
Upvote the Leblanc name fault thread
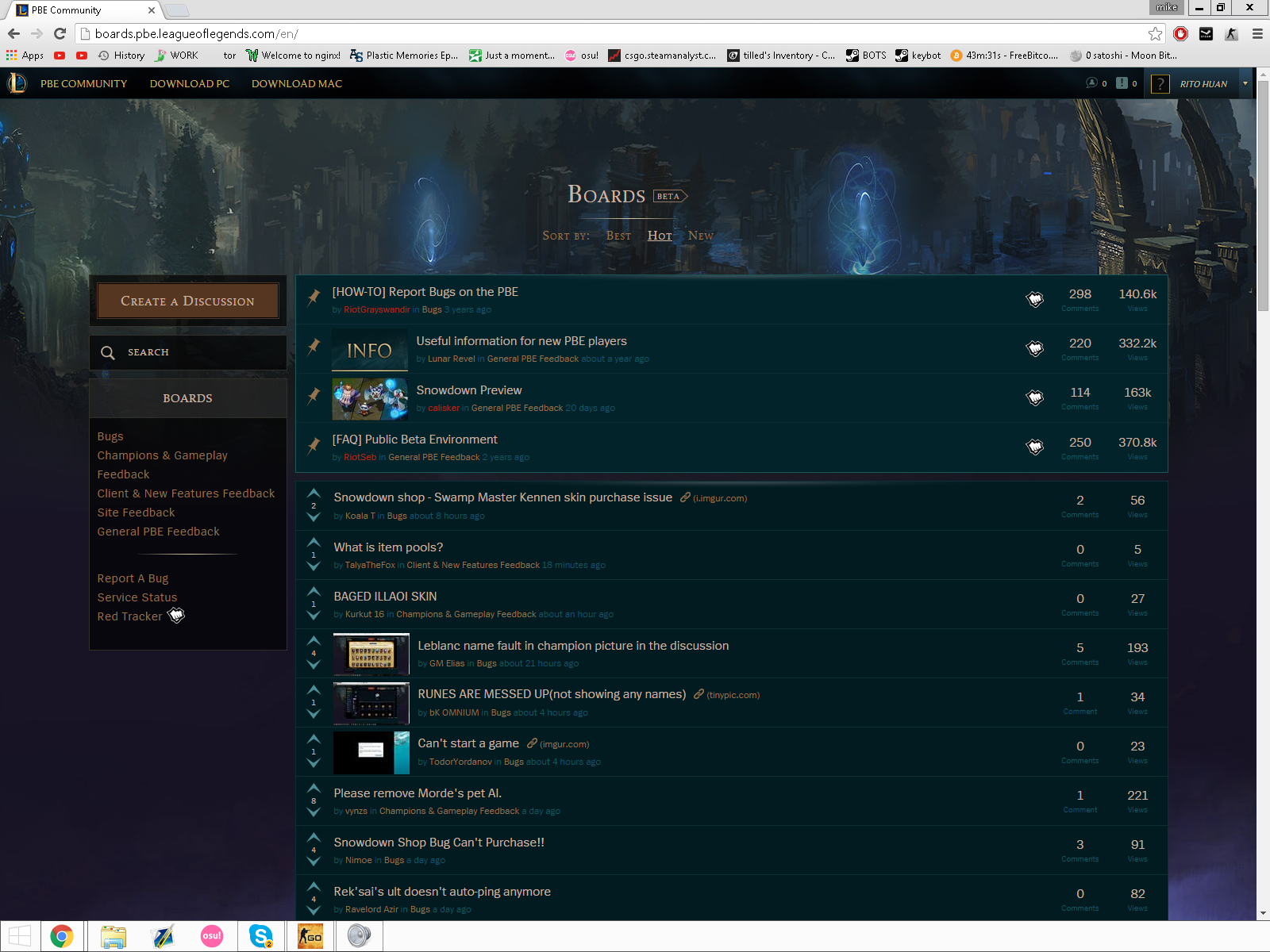tap(314, 641)
